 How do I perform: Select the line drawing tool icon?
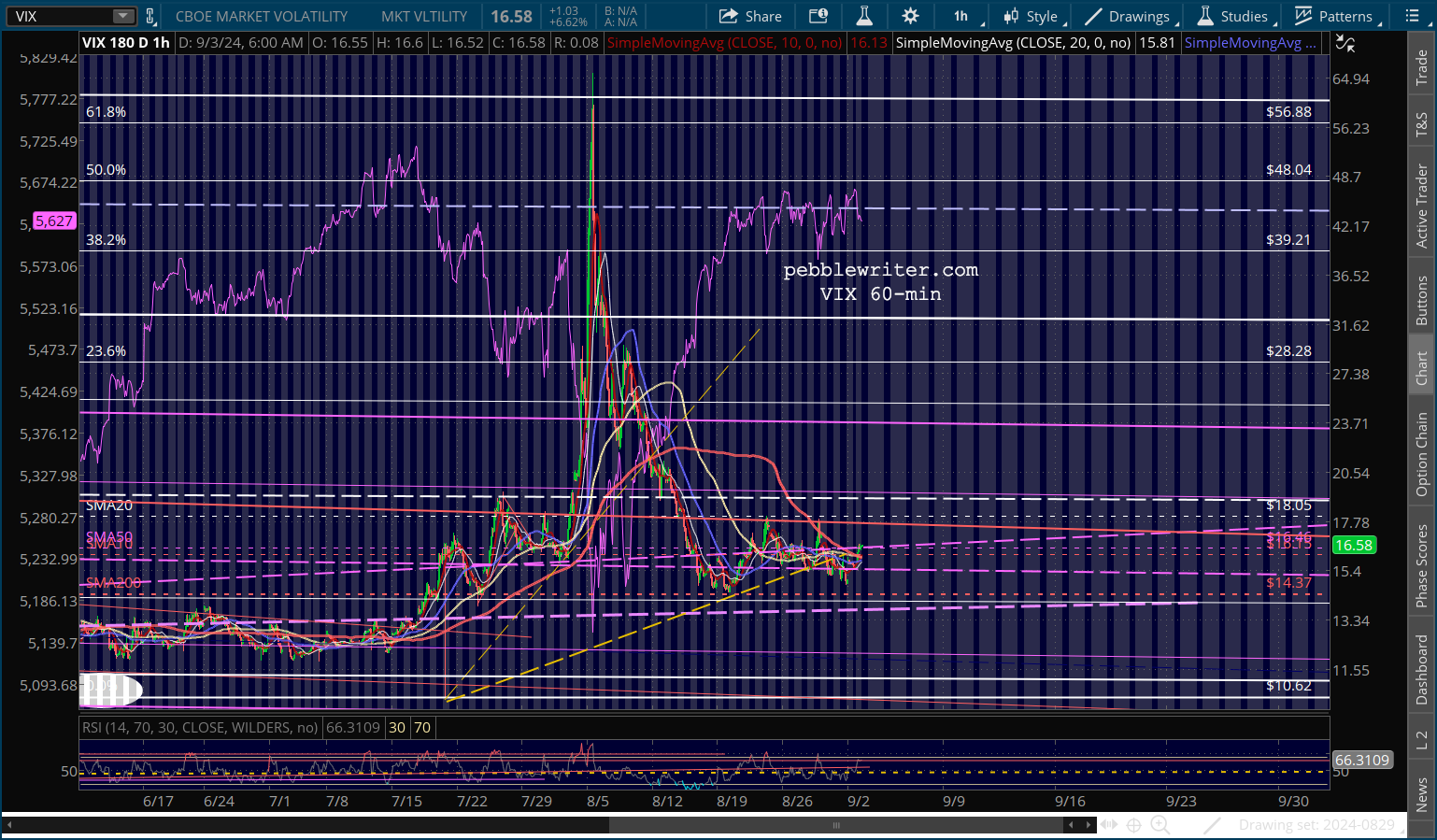pos(1212,824)
